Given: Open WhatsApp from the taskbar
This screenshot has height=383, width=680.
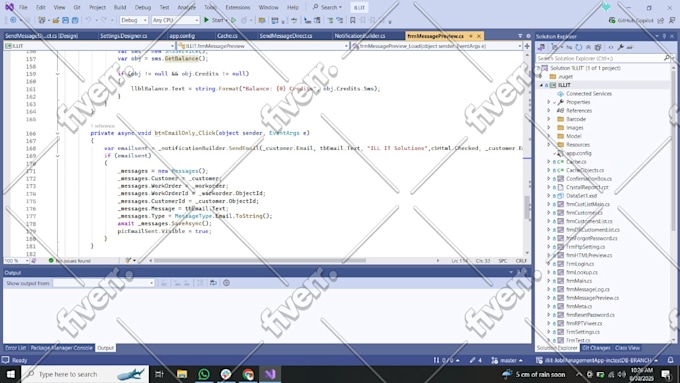Looking at the screenshot, I should pos(203,374).
